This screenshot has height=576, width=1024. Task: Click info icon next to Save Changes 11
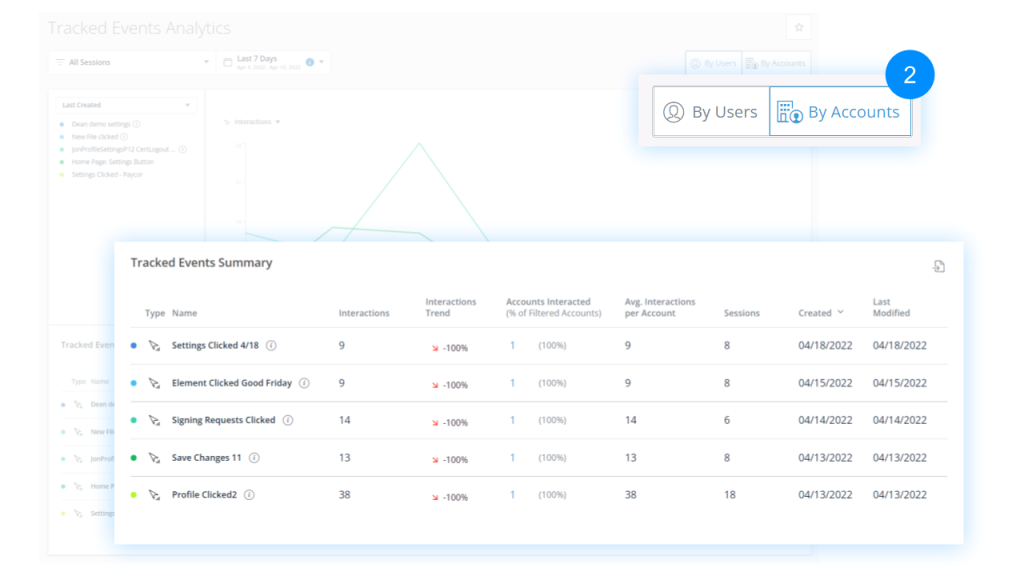[x=254, y=458]
